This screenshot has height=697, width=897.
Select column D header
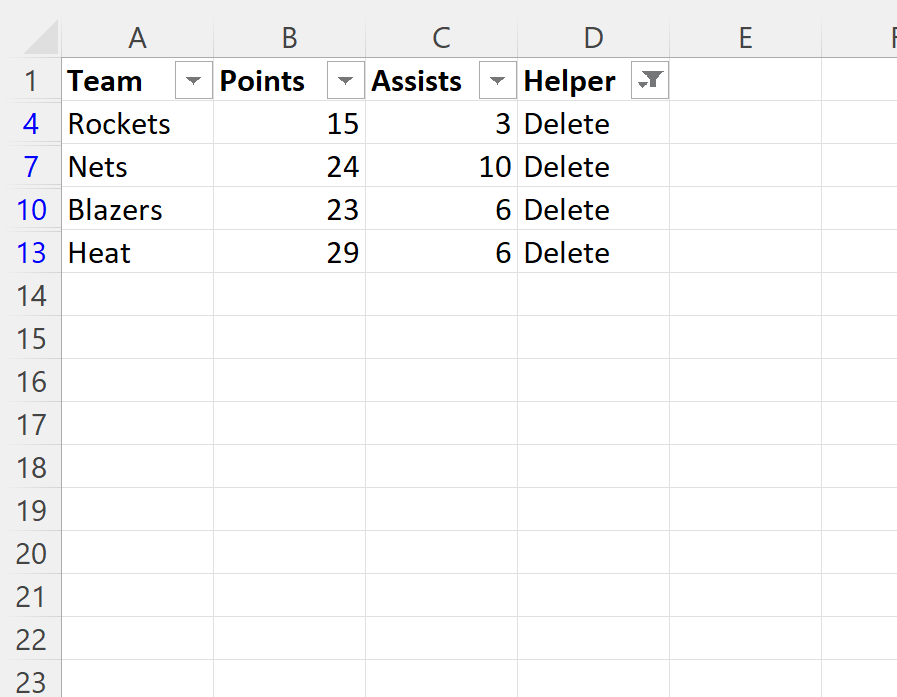point(593,38)
